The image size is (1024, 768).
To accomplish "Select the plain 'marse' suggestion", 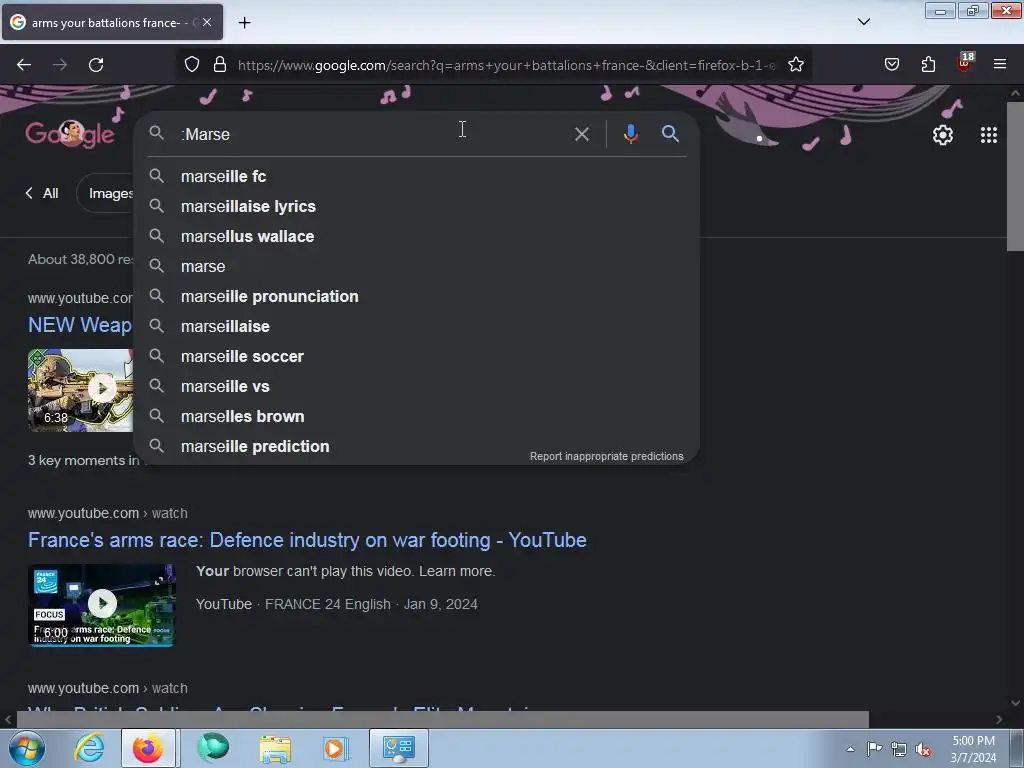I will (x=417, y=266).
